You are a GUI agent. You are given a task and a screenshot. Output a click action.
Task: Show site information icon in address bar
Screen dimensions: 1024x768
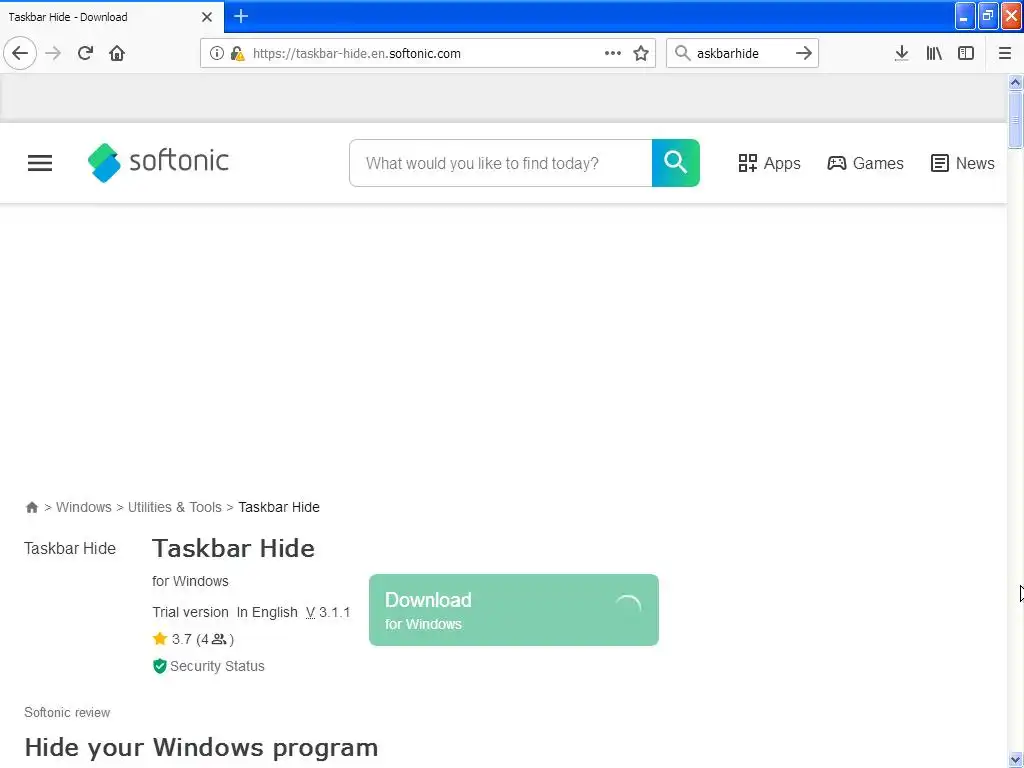click(x=217, y=53)
